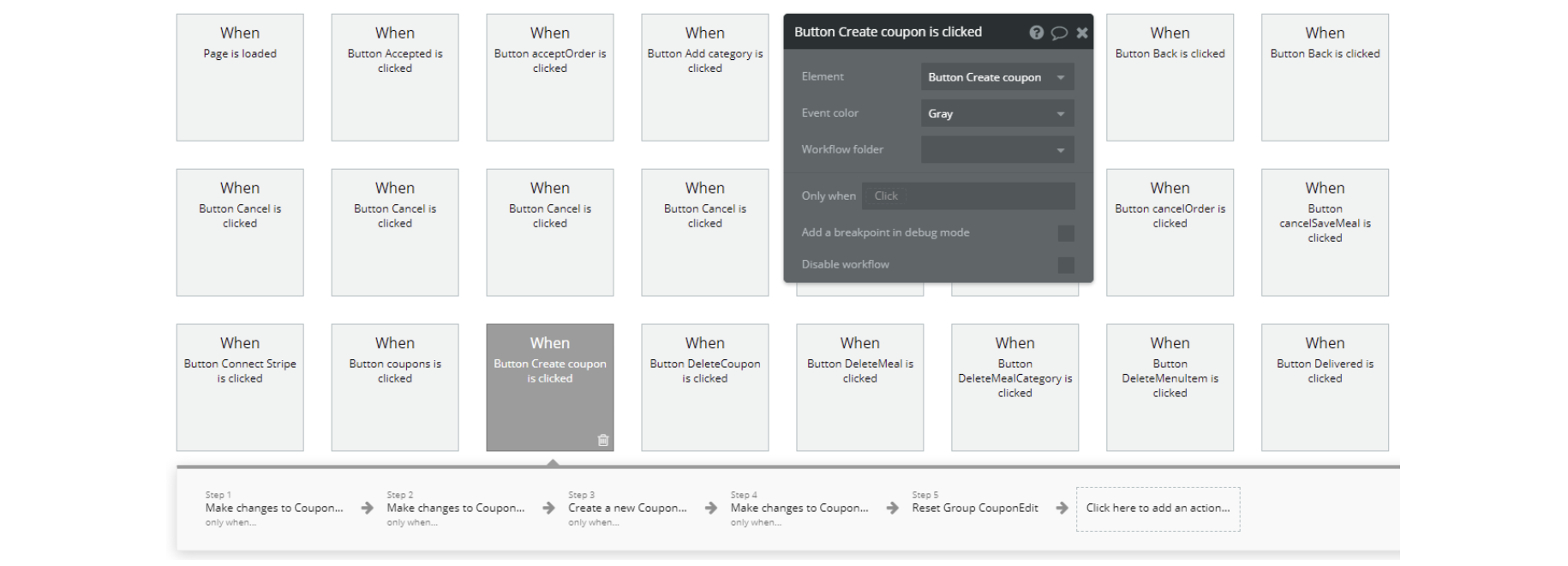Viewport: 1568px width, 566px height.
Task: Open the Button Connect Stripe is clicked event
Action: (x=240, y=387)
